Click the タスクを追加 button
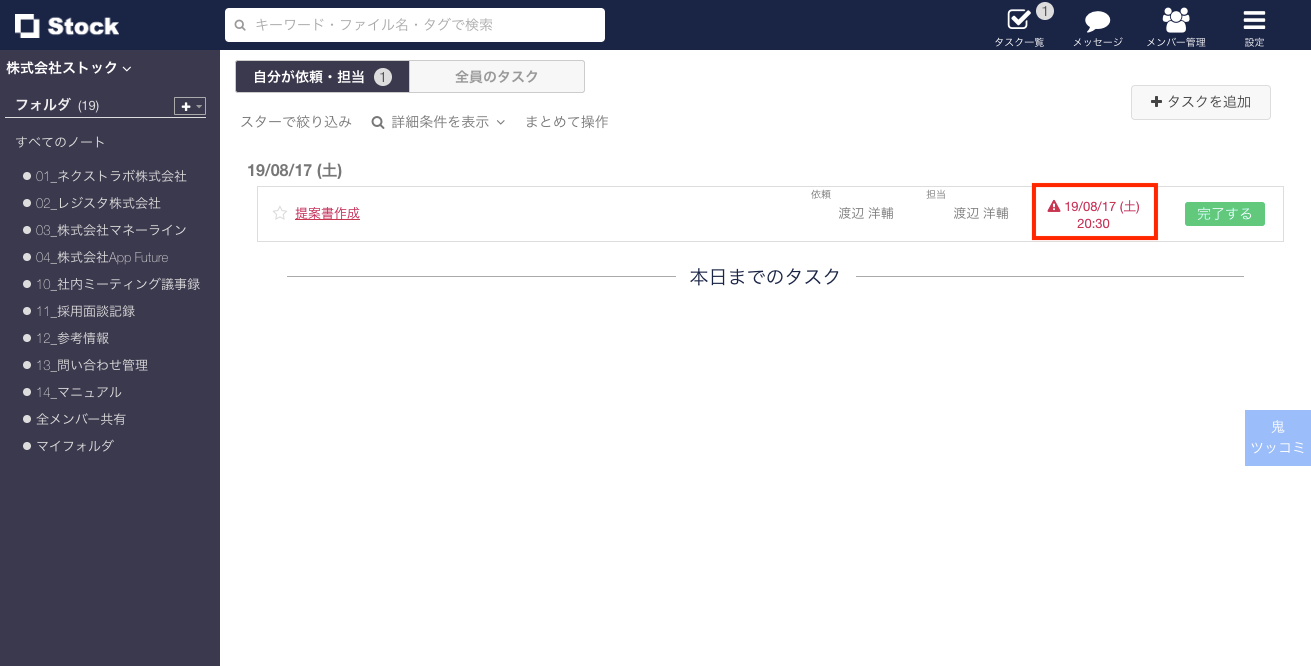Viewport: 1311px width, 666px height. click(1200, 102)
